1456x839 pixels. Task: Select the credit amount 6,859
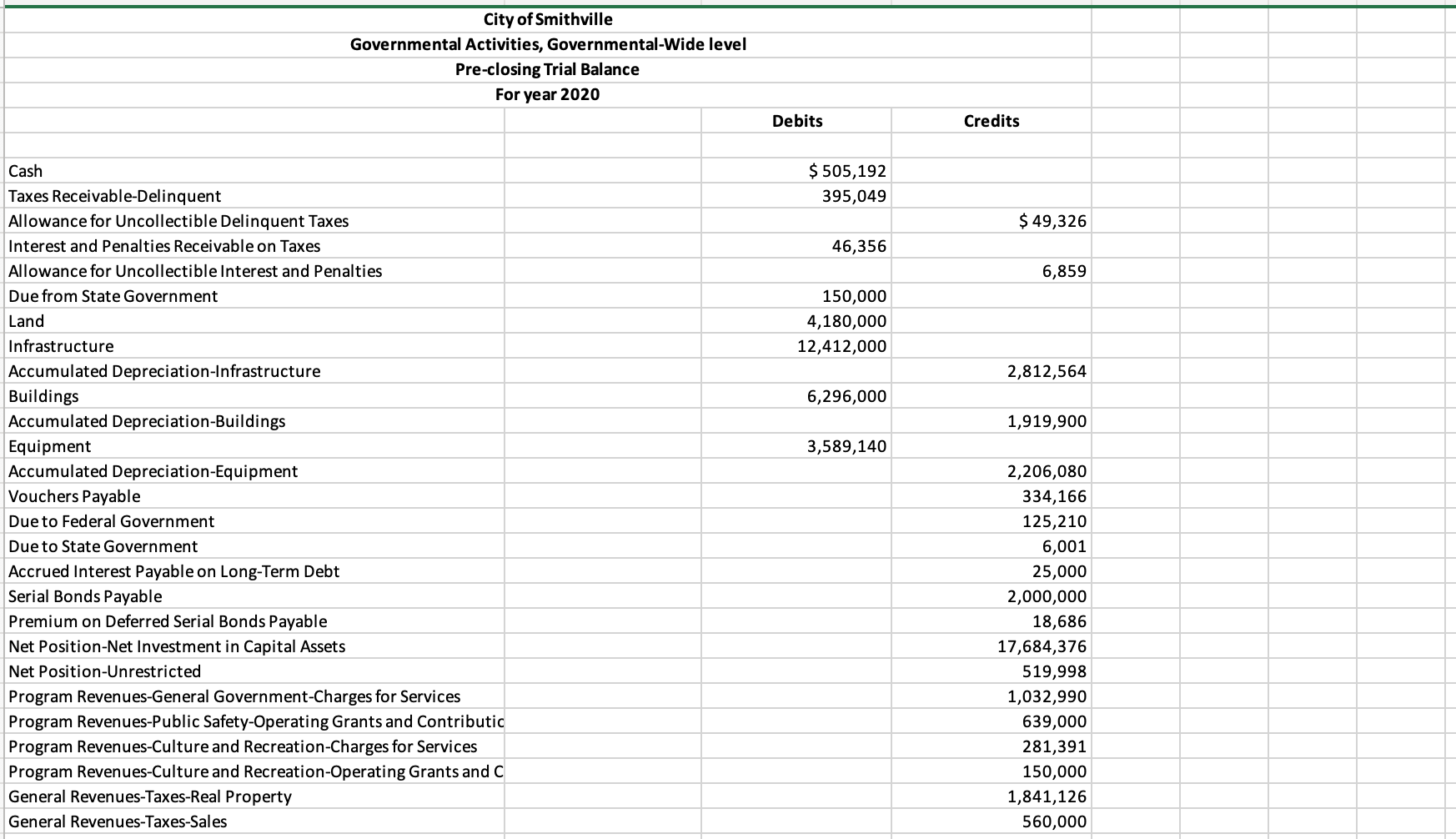tap(1065, 271)
